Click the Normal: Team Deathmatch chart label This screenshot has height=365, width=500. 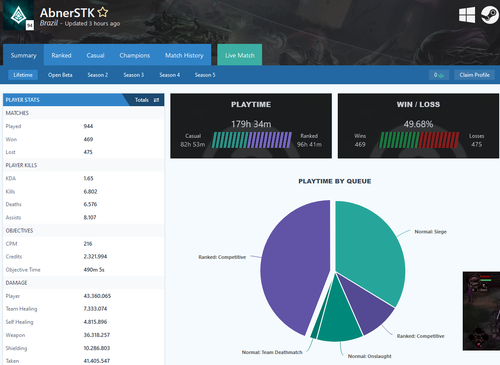coord(272,352)
